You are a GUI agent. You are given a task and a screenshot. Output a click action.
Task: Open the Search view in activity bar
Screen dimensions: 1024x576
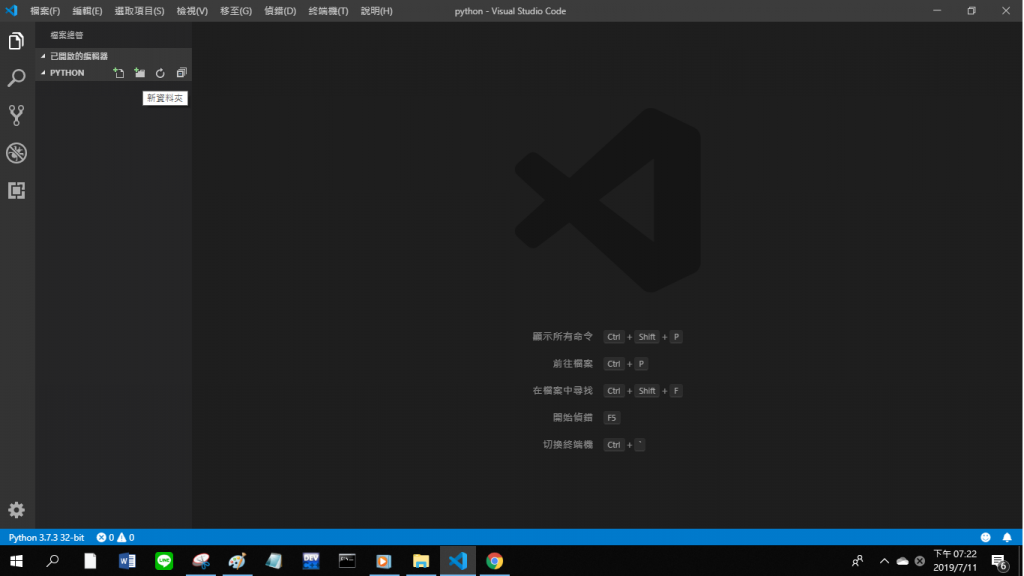(16, 78)
